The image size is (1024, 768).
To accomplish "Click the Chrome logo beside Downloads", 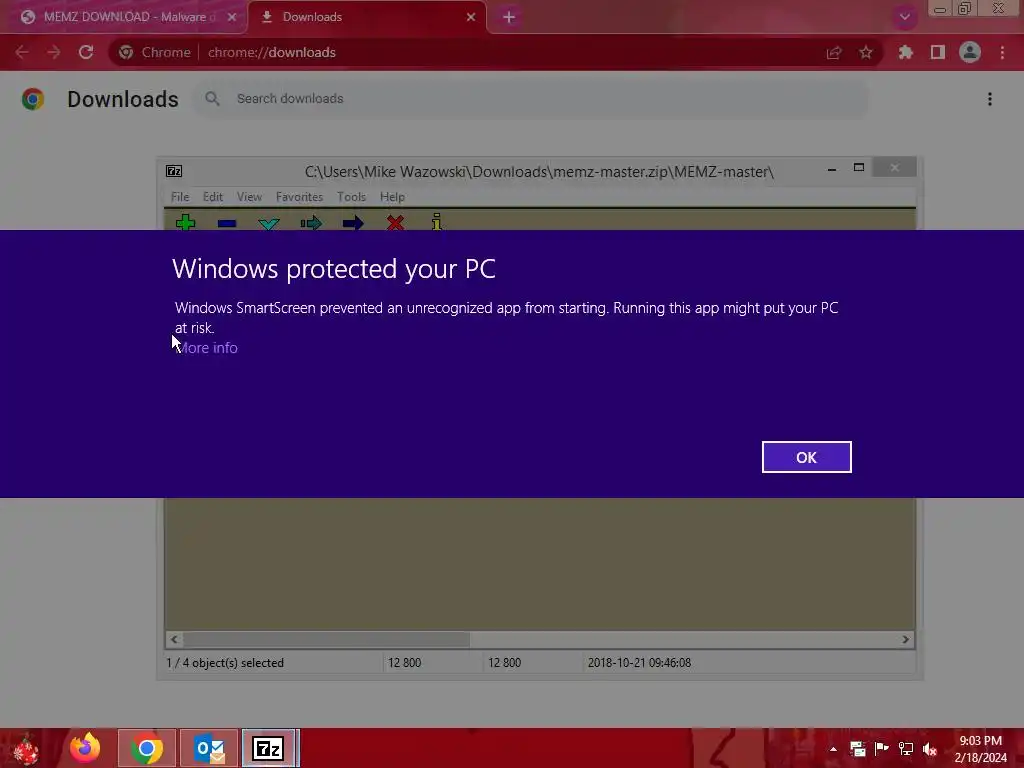I will (x=33, y=99).
